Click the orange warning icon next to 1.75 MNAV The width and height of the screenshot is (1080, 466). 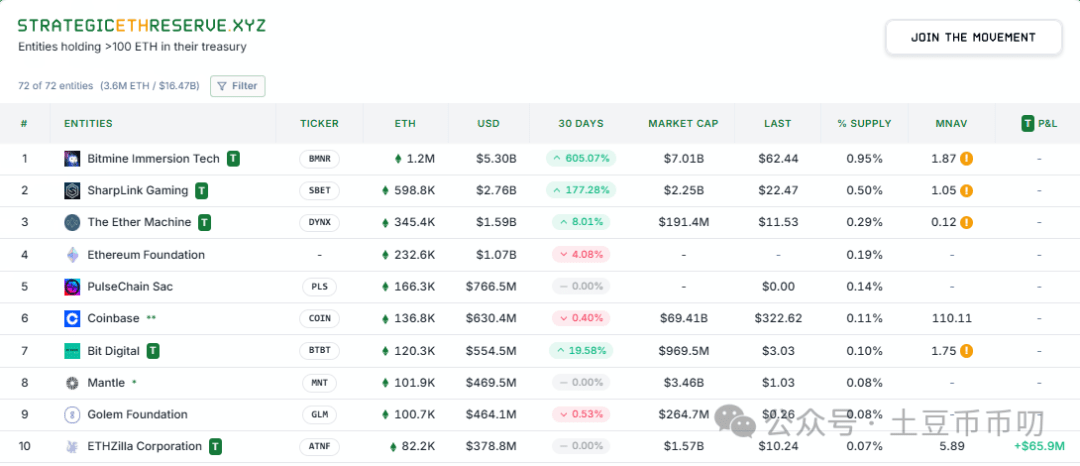pos(966,351)
